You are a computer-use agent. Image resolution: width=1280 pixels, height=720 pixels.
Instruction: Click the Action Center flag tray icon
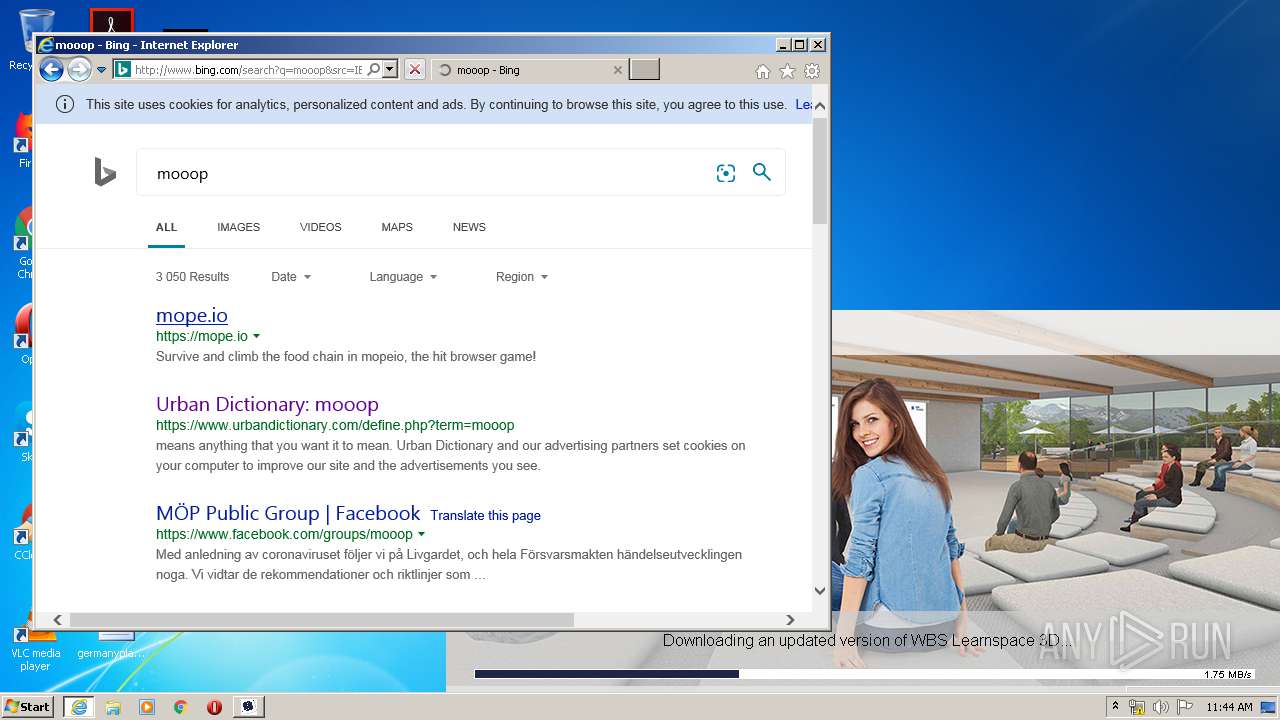[1184, 707]
